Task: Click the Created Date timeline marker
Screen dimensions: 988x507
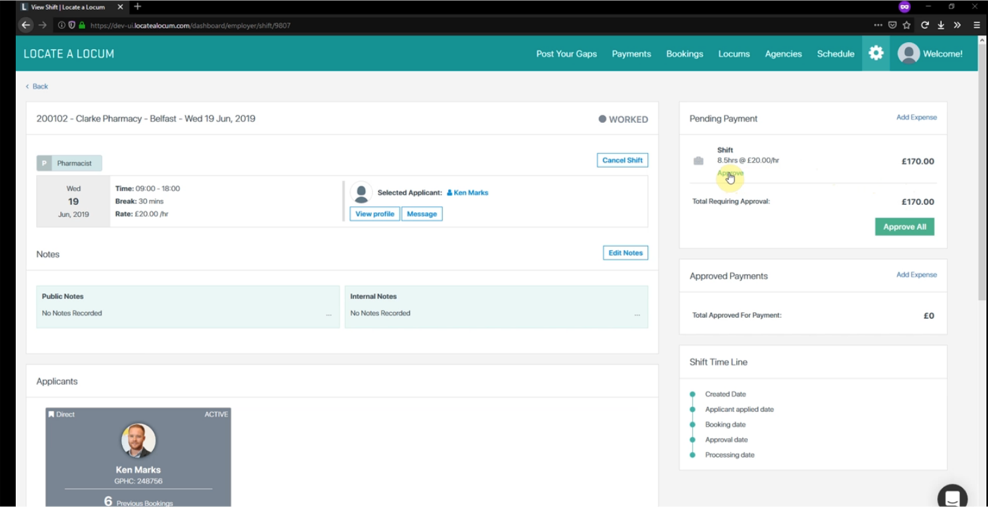Action: pos(692,394)
